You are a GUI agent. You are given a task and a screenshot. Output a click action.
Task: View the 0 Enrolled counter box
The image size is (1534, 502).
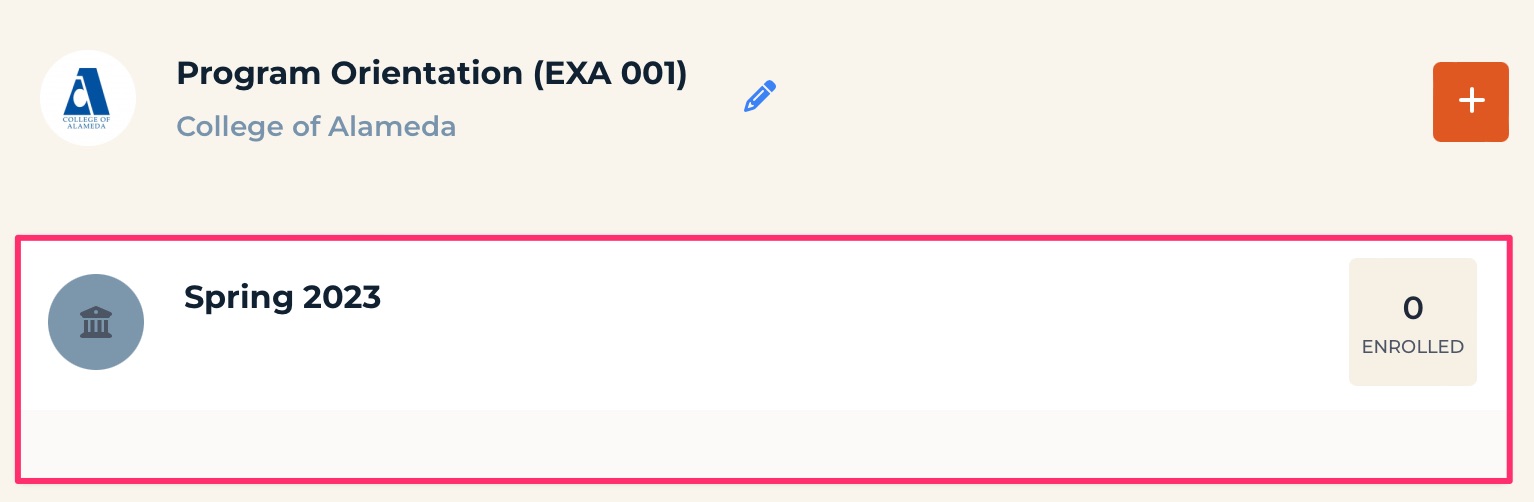coord(1413,322)
